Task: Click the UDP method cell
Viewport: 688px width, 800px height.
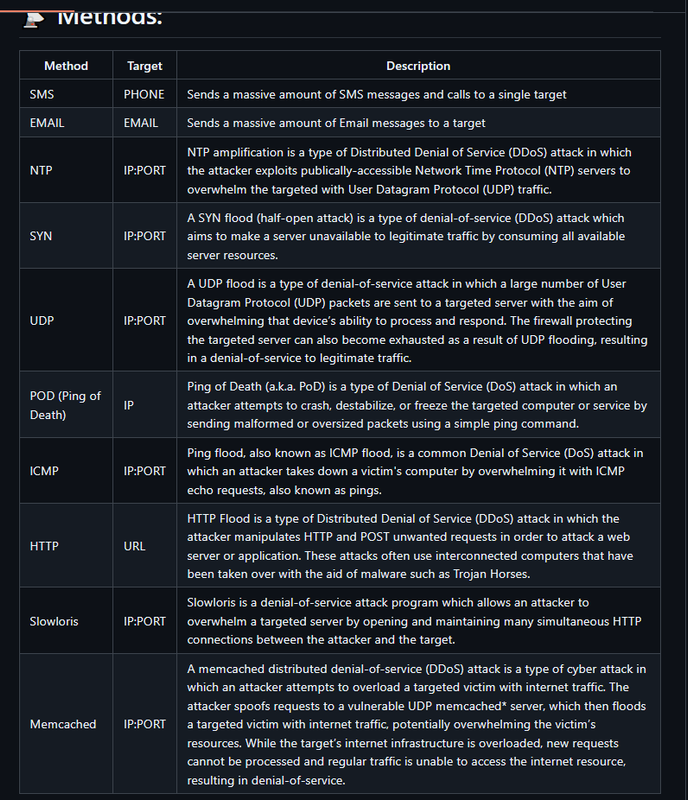Action: [x=66, y=320]
